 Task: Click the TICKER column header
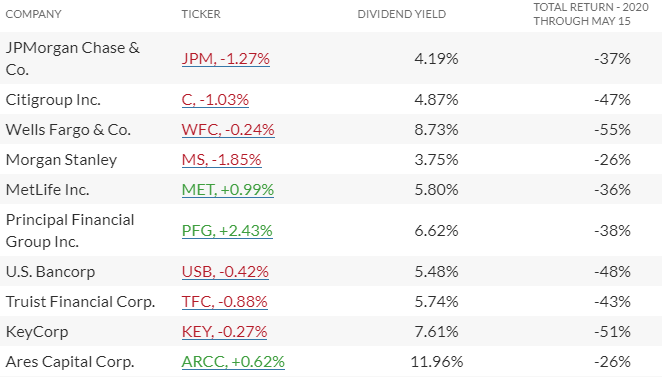coord(201,14)
